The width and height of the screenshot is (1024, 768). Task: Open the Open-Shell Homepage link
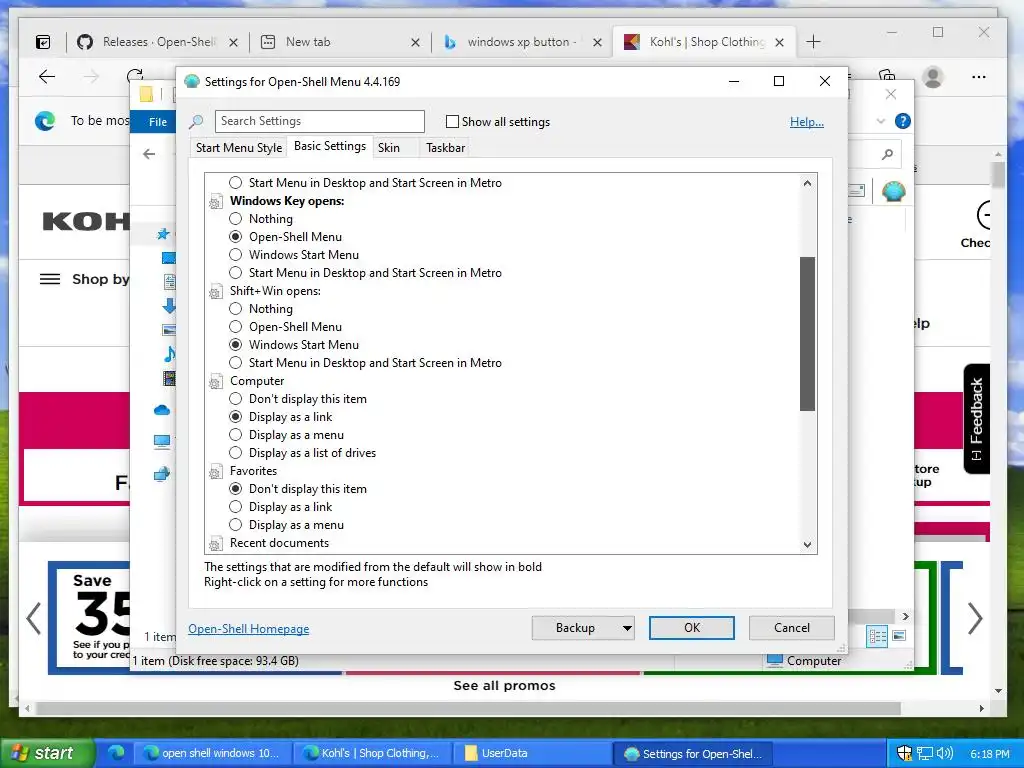(x=249, y=629)
